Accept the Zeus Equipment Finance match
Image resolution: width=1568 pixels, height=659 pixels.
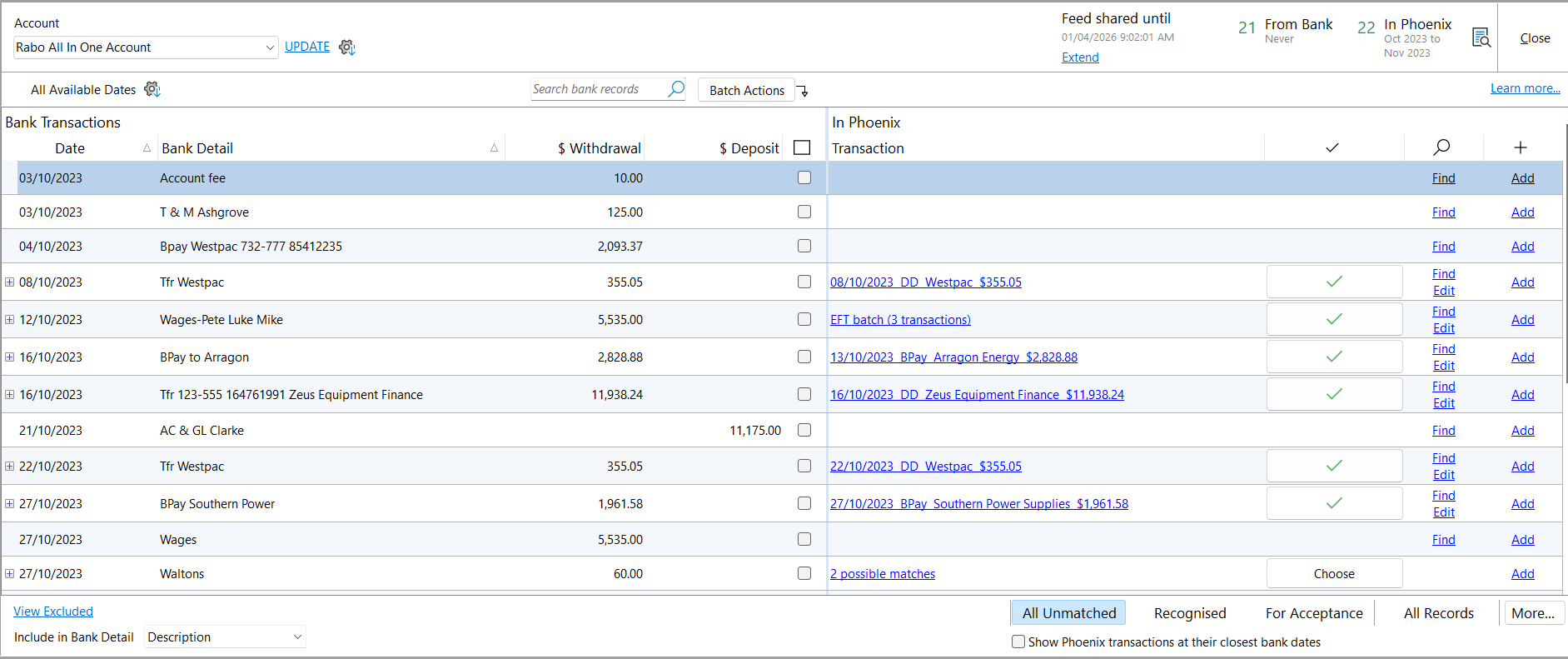coord(1334,394)
